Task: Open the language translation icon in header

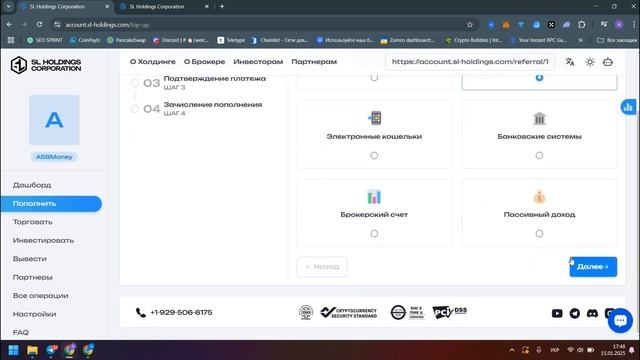Action: (x=570, y=62)
